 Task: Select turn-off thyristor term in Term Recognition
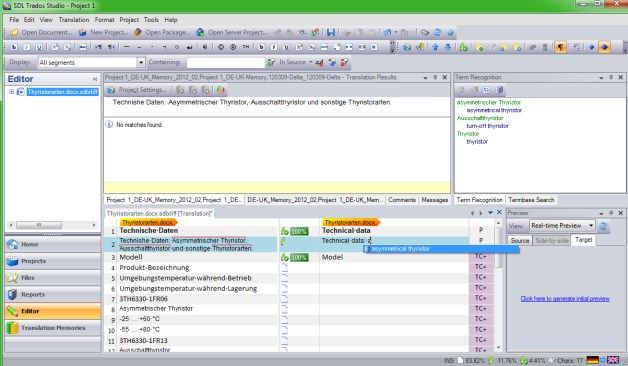tap(487, 126)
